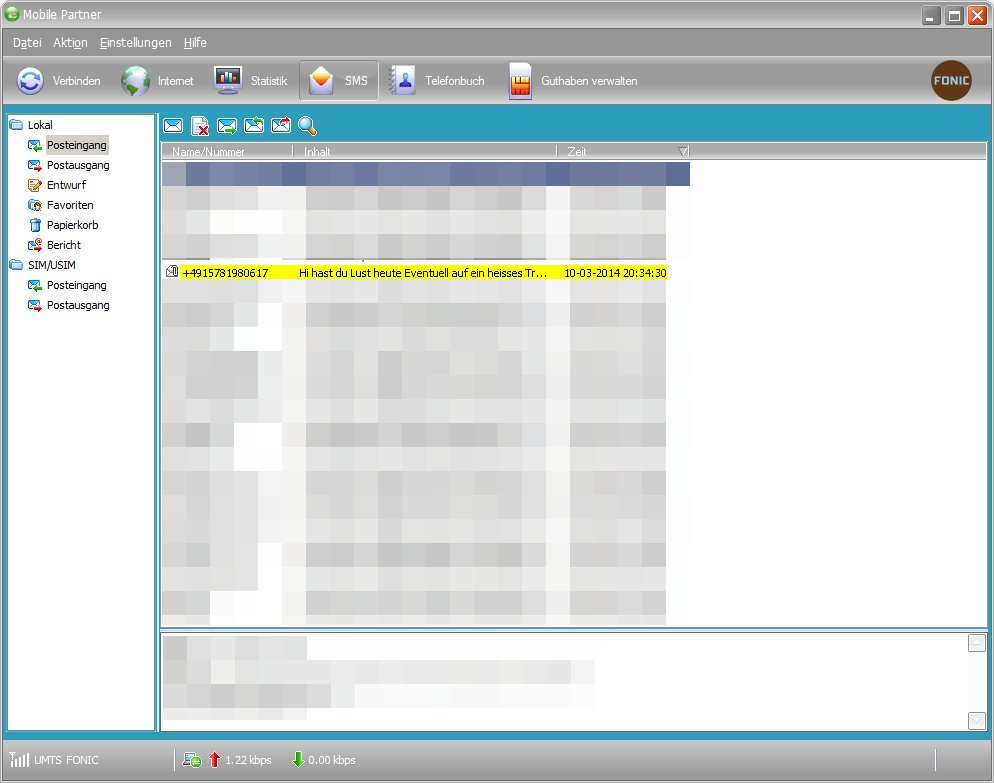994x783 pixels.
Task: Click the delete message icon
Action: tap(200, 126)
